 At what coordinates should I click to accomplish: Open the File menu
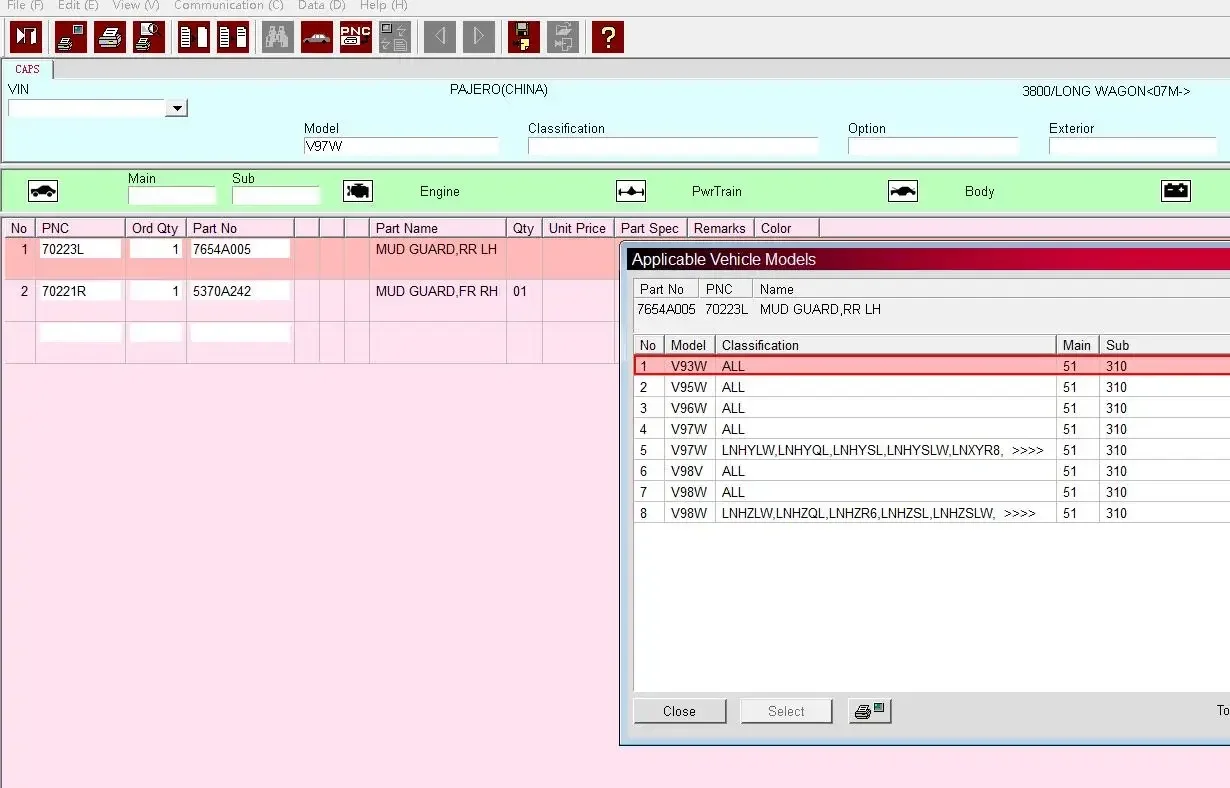(25, 5)
